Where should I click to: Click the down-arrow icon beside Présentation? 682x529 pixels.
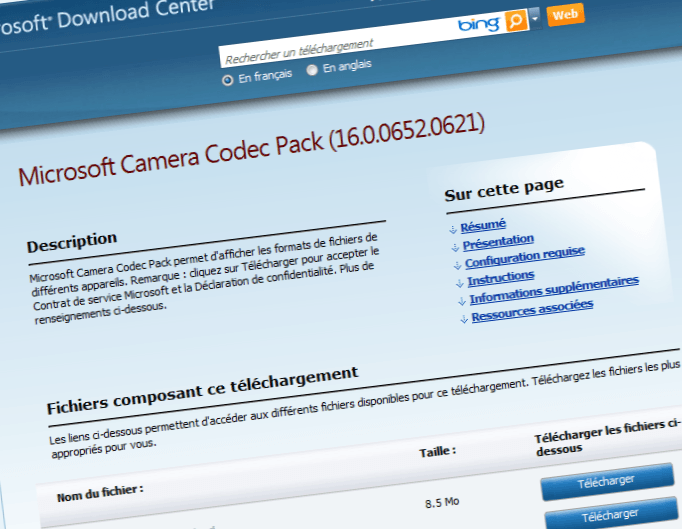455,248
